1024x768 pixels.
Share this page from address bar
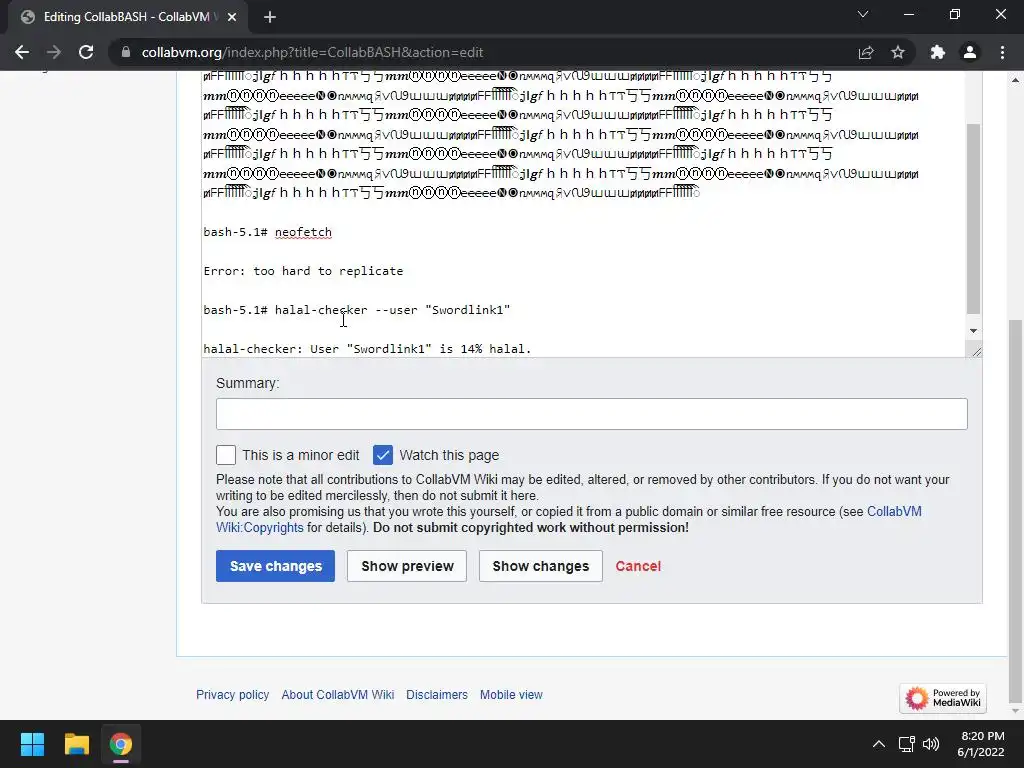866,52
